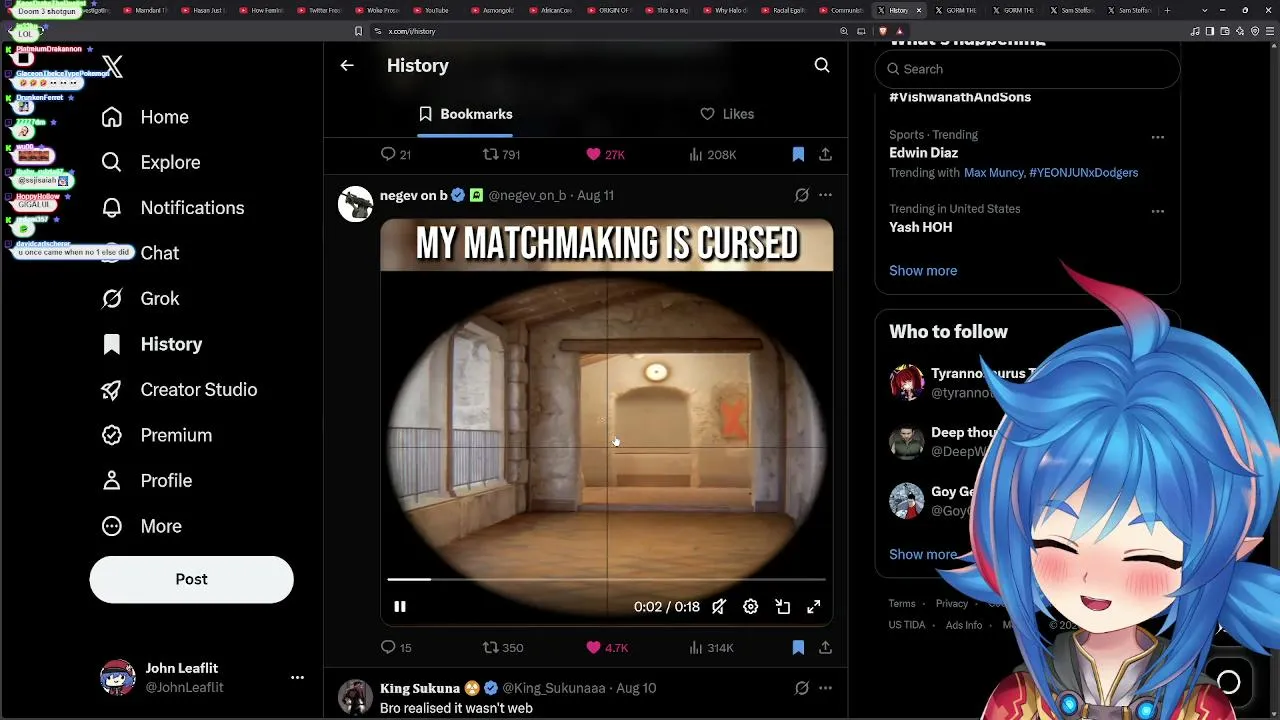Reply to the post with 21 replies
Screen dimensions: 1280x720
click(x=396, y=155)
